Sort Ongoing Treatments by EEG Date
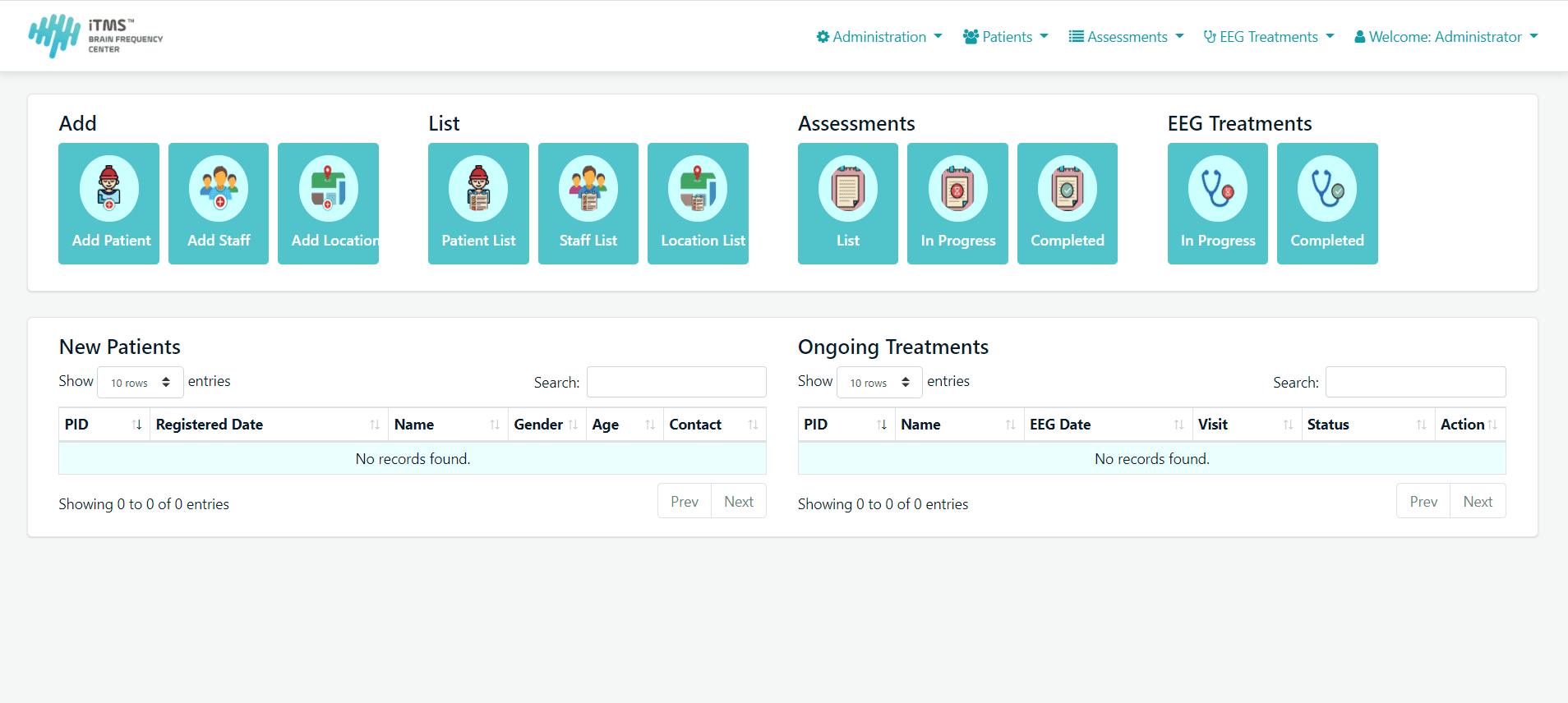Viewport: 1568px width, 703px height. tap(1109, 425)
